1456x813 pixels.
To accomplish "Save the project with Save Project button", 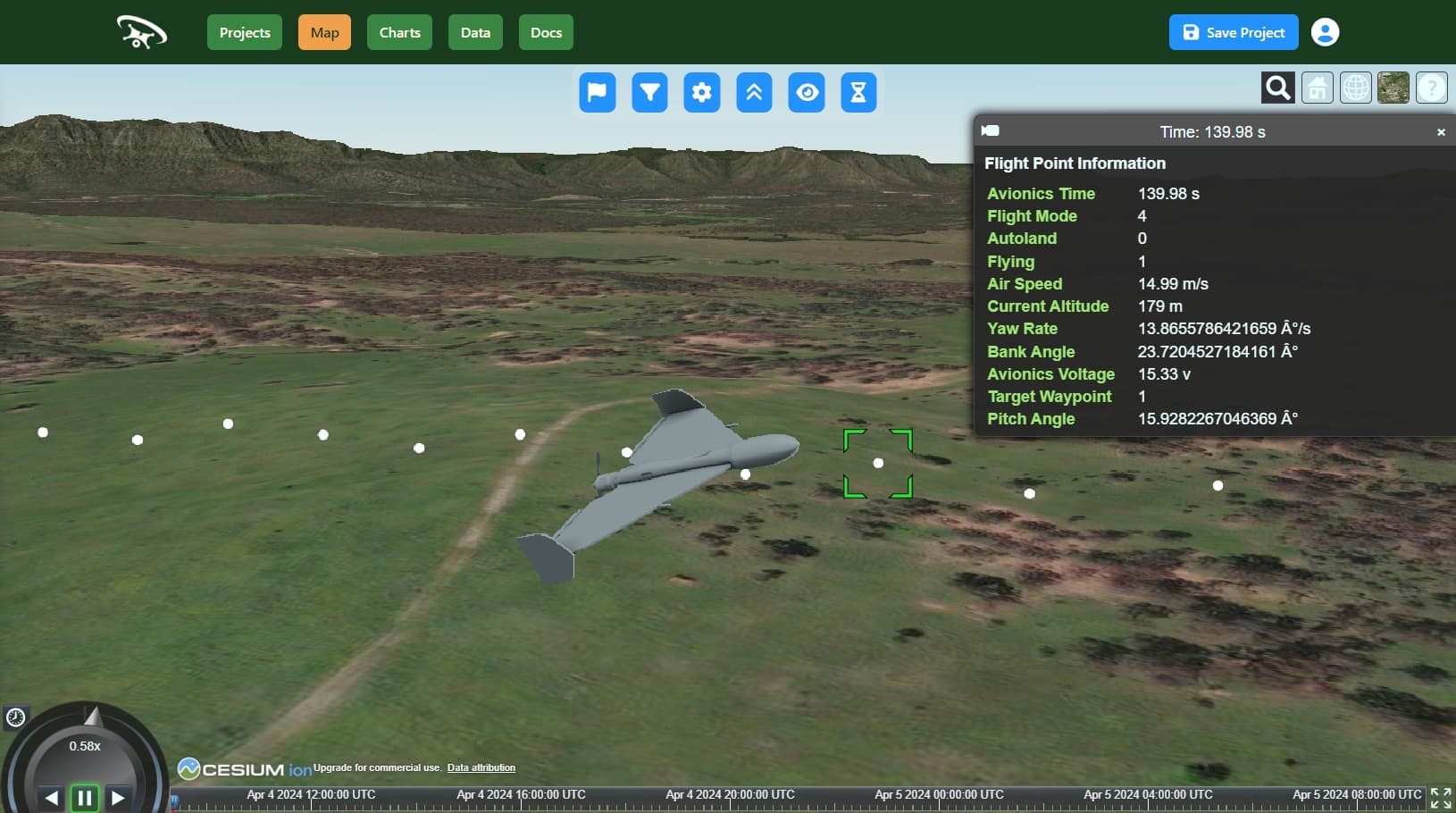I will 1234,32.
